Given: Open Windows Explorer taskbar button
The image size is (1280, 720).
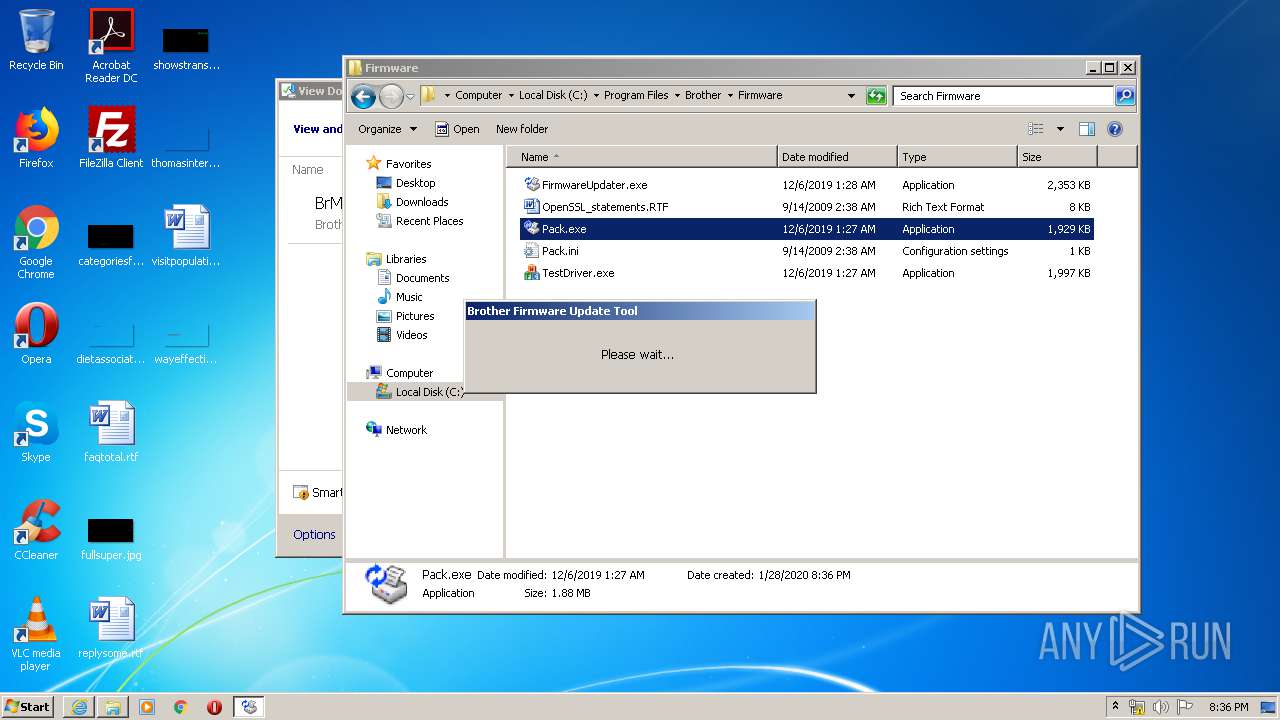Looking at the screenshot, I should tap(113, 706).
